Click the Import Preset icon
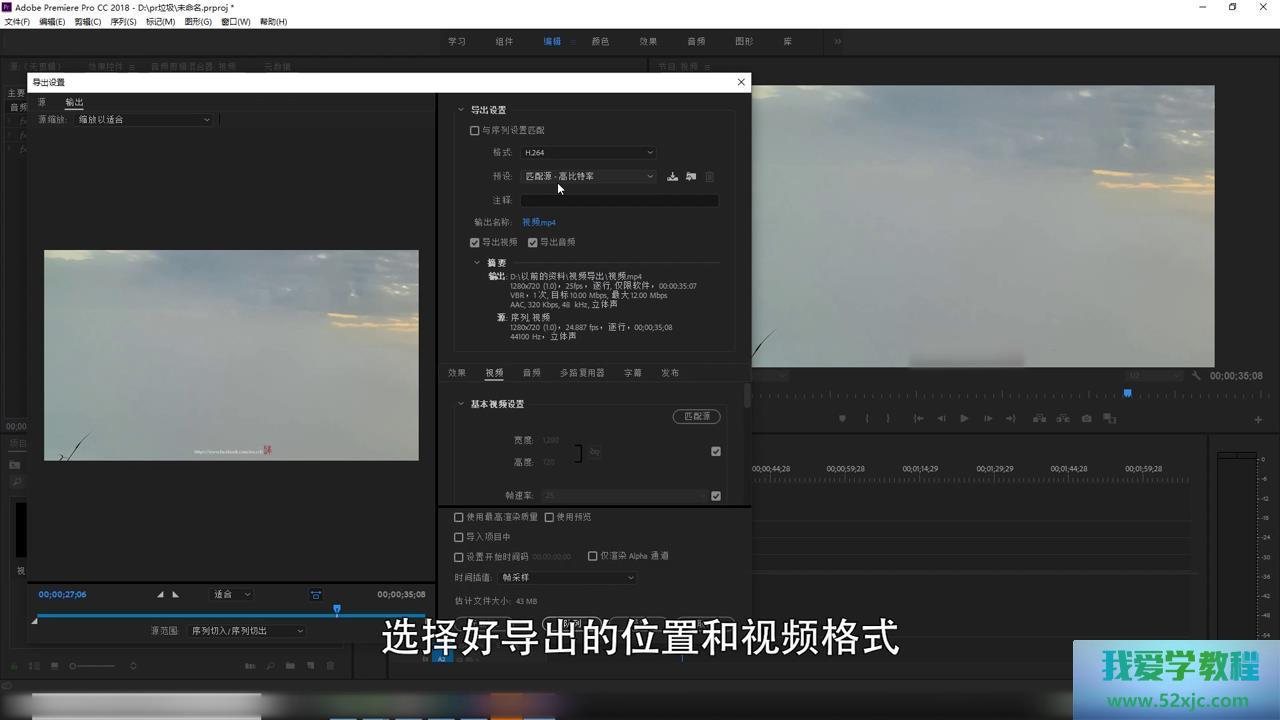The image size is (1280, 720). [x=691, y=177]
